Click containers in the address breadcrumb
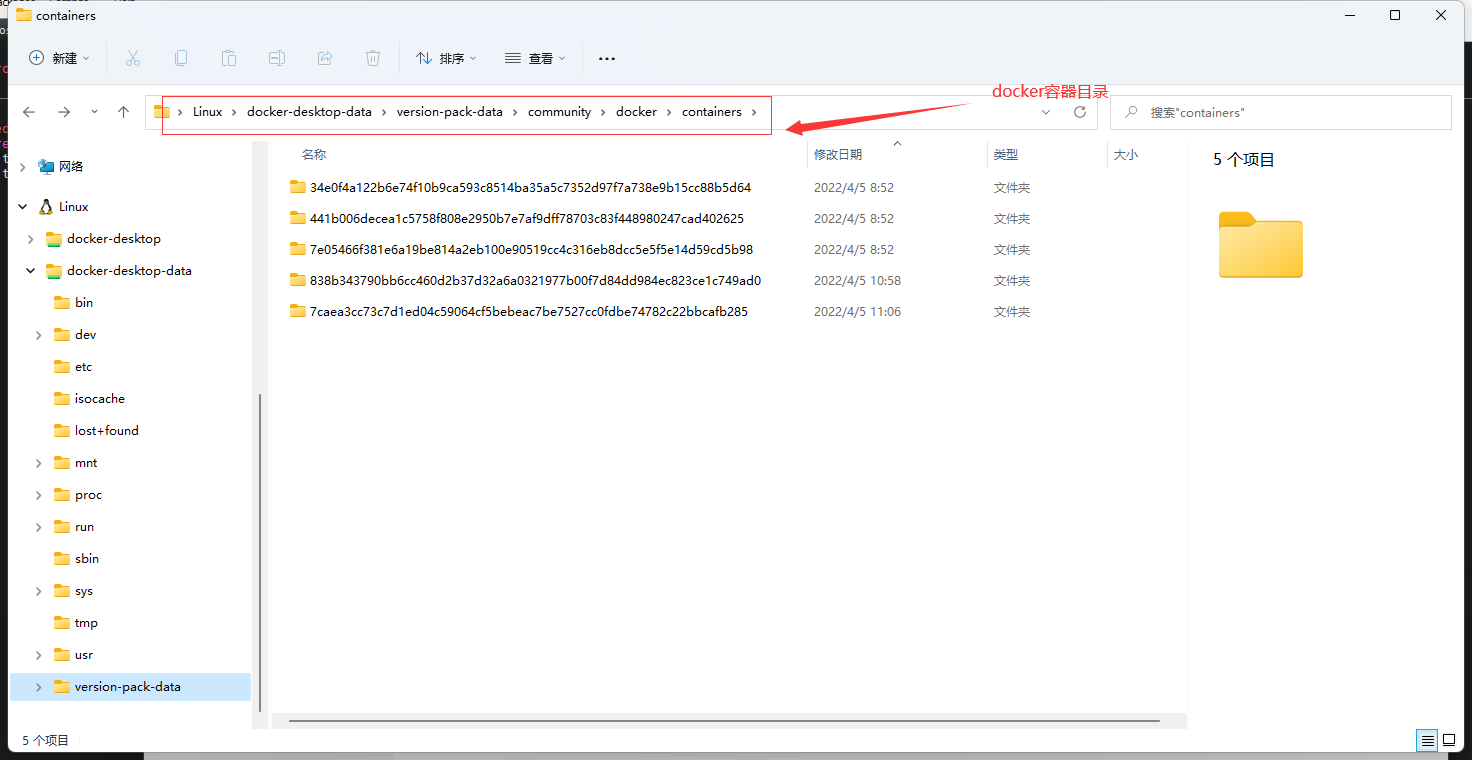 tap(712, 112)
